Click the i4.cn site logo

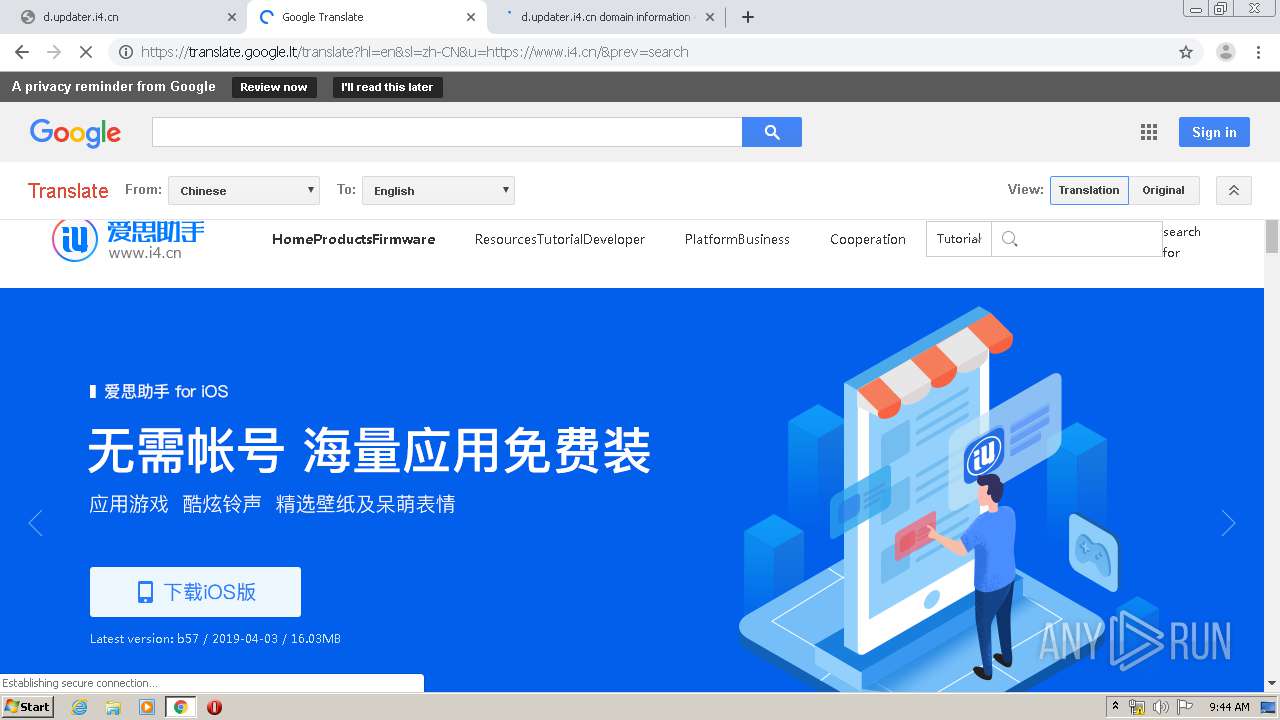pyautogui.click(x=128, y=239)
